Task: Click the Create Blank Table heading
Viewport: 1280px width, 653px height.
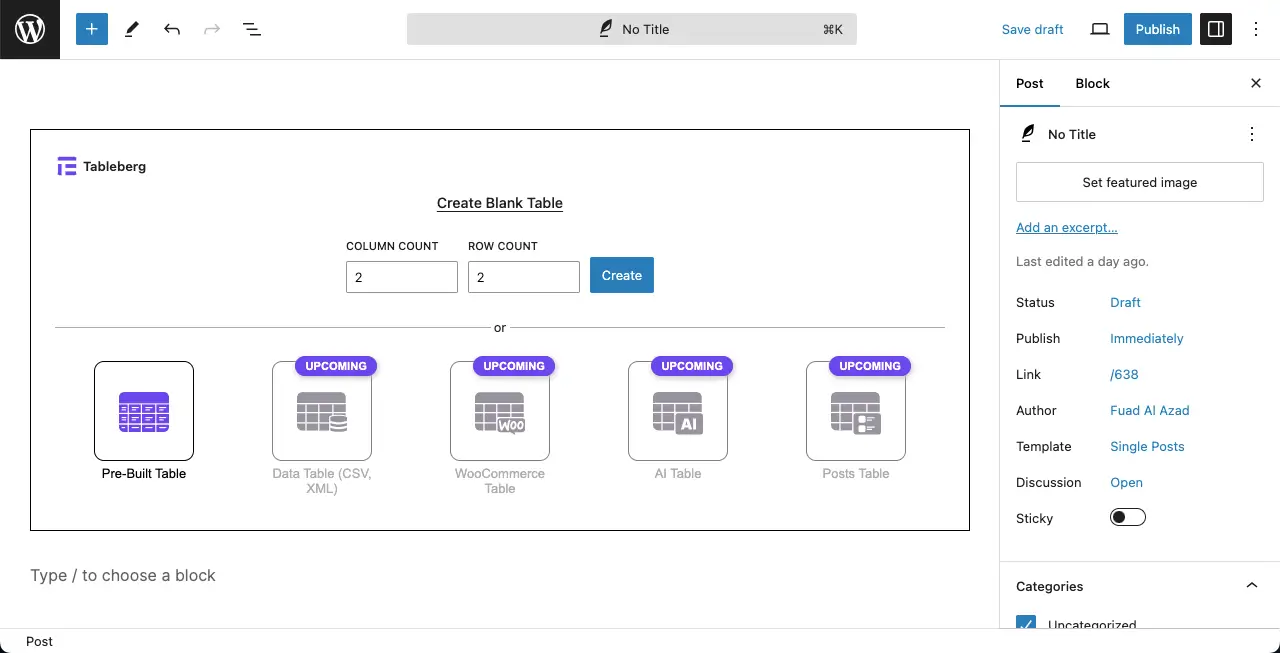Action: coord(500,203)
